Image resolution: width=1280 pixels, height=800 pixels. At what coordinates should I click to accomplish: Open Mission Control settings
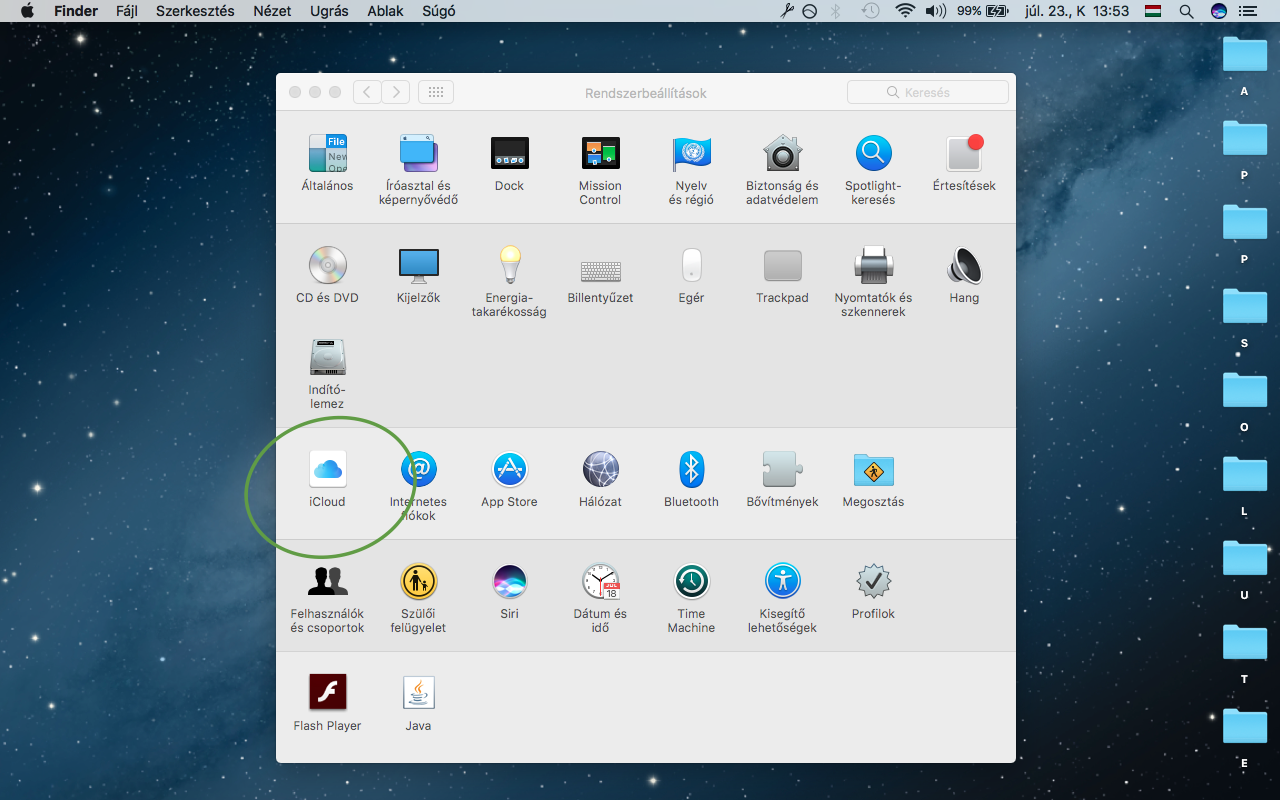coord(600,170)
